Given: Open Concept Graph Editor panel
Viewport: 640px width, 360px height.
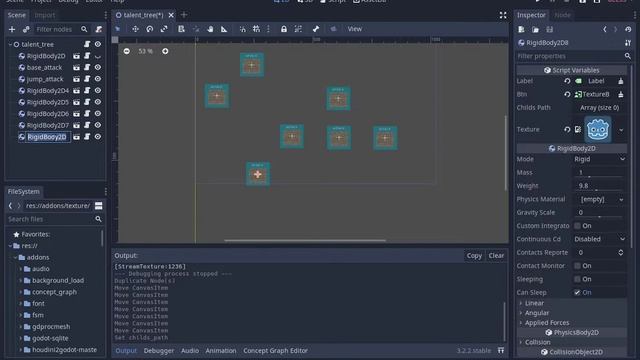Looking at the screenshot, I should pos(276,351).
